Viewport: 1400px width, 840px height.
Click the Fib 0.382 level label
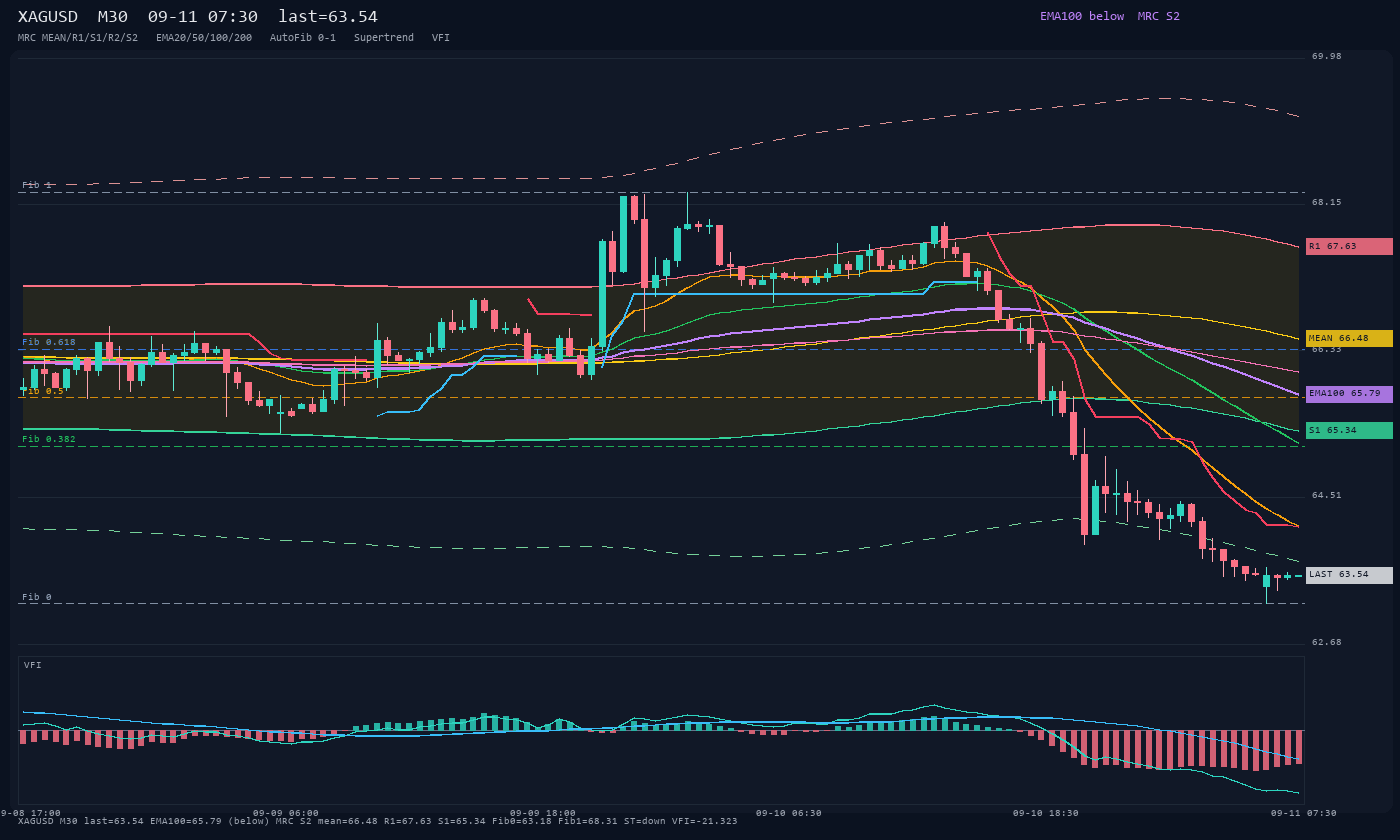click(49, 439)
